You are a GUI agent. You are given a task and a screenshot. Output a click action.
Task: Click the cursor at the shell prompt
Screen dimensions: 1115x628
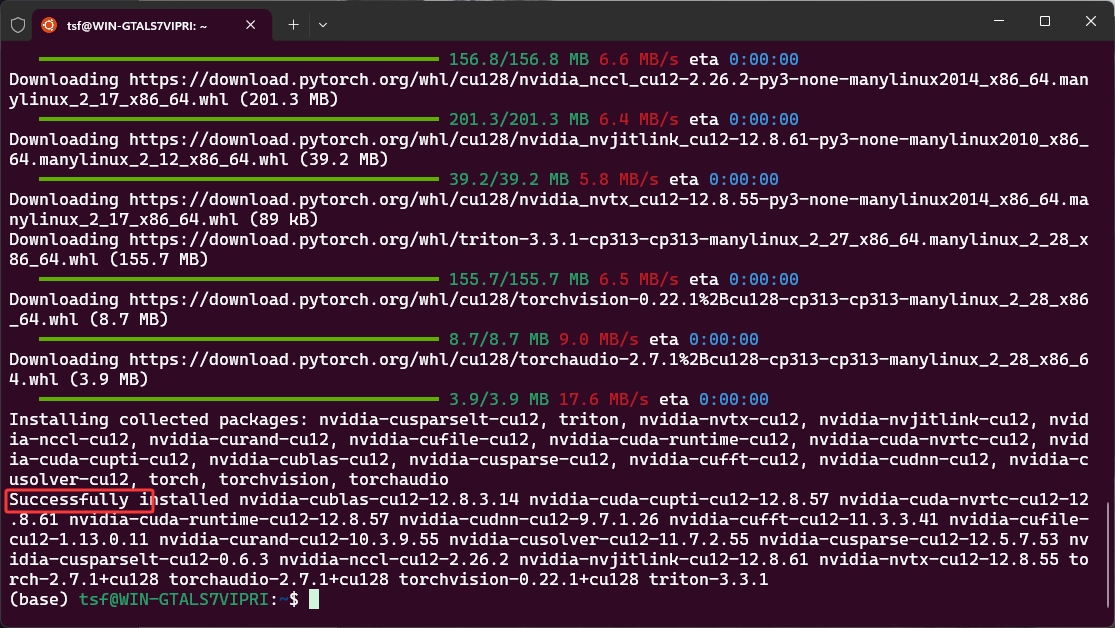coord(314,600)
